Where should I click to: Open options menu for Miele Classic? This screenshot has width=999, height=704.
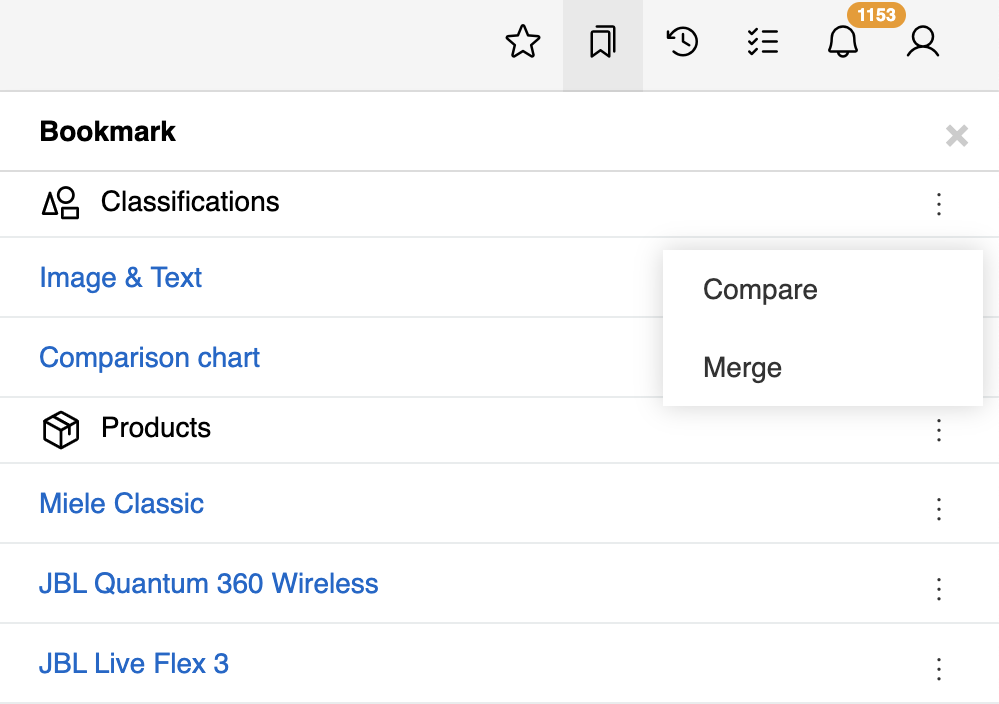pos(938,509)
